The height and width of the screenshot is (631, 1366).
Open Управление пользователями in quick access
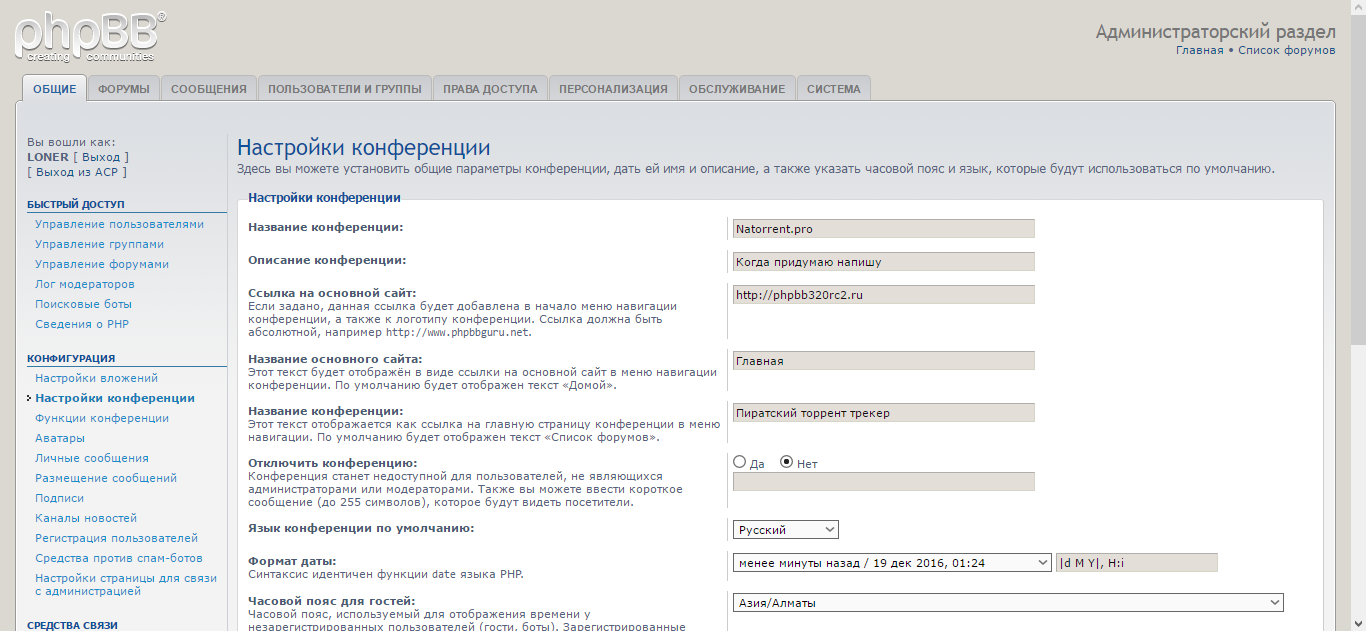point(119,224)
